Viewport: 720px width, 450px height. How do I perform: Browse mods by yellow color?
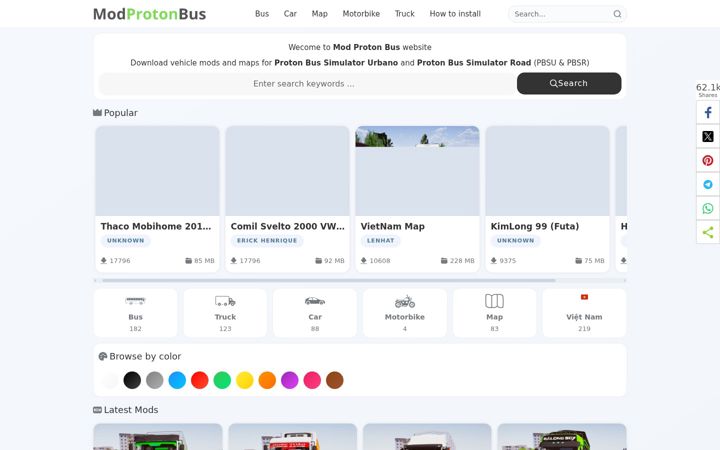[x=245, y=380]
